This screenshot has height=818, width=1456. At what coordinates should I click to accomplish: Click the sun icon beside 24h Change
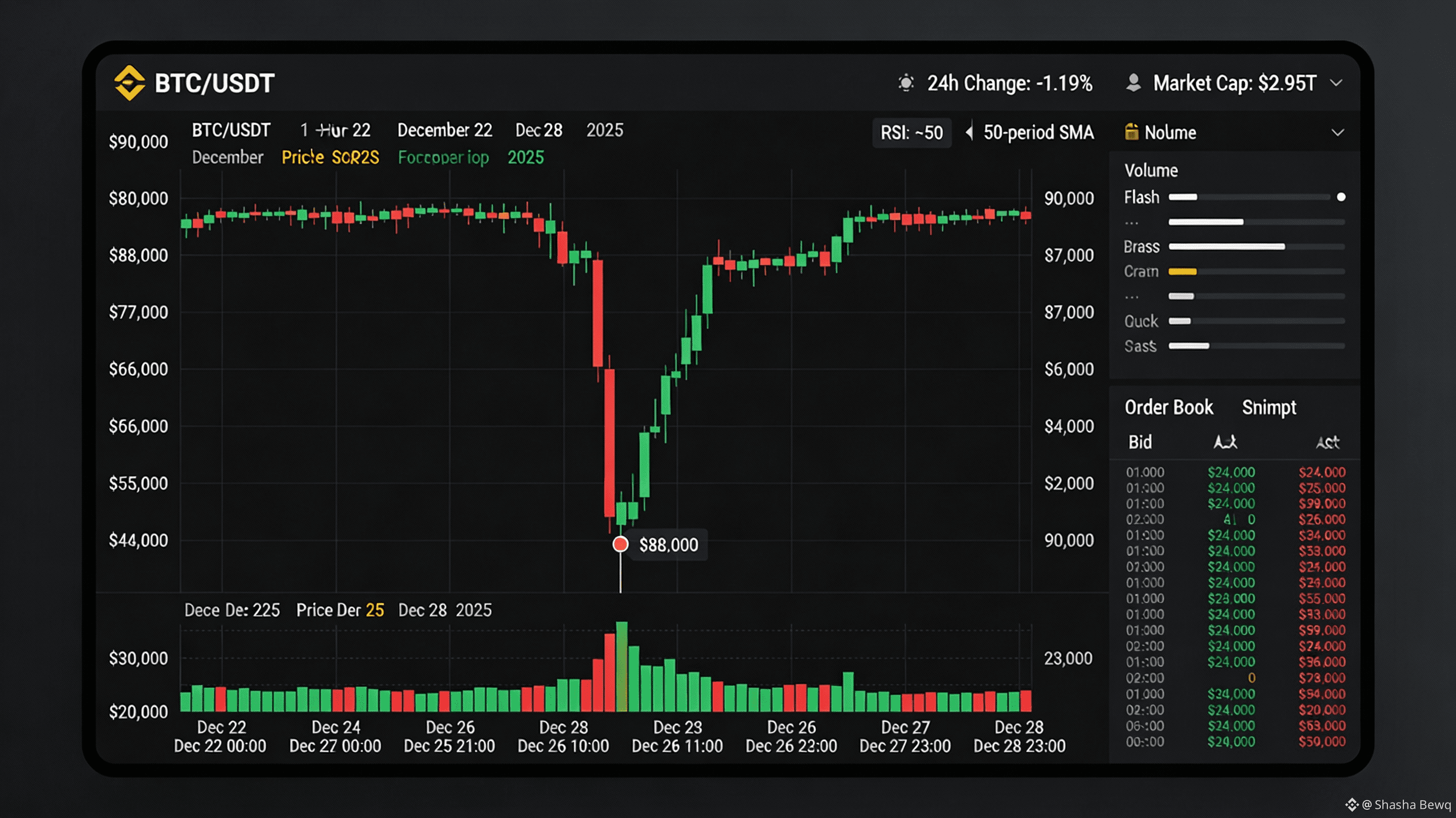point(905,83)
